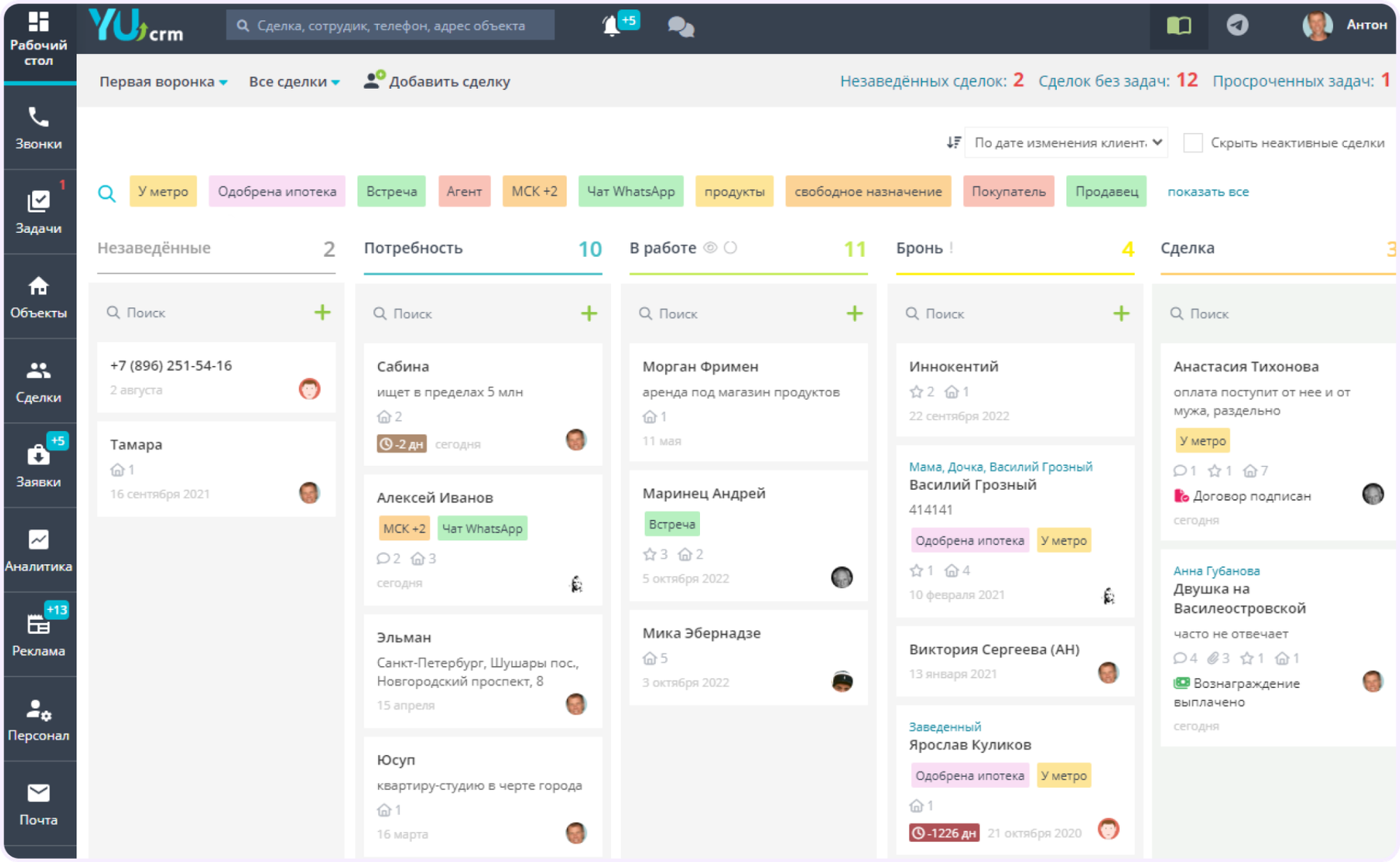Click the sort order icon
The width and height of the screenshot is (1400, 862).
[x=953, y=142]
